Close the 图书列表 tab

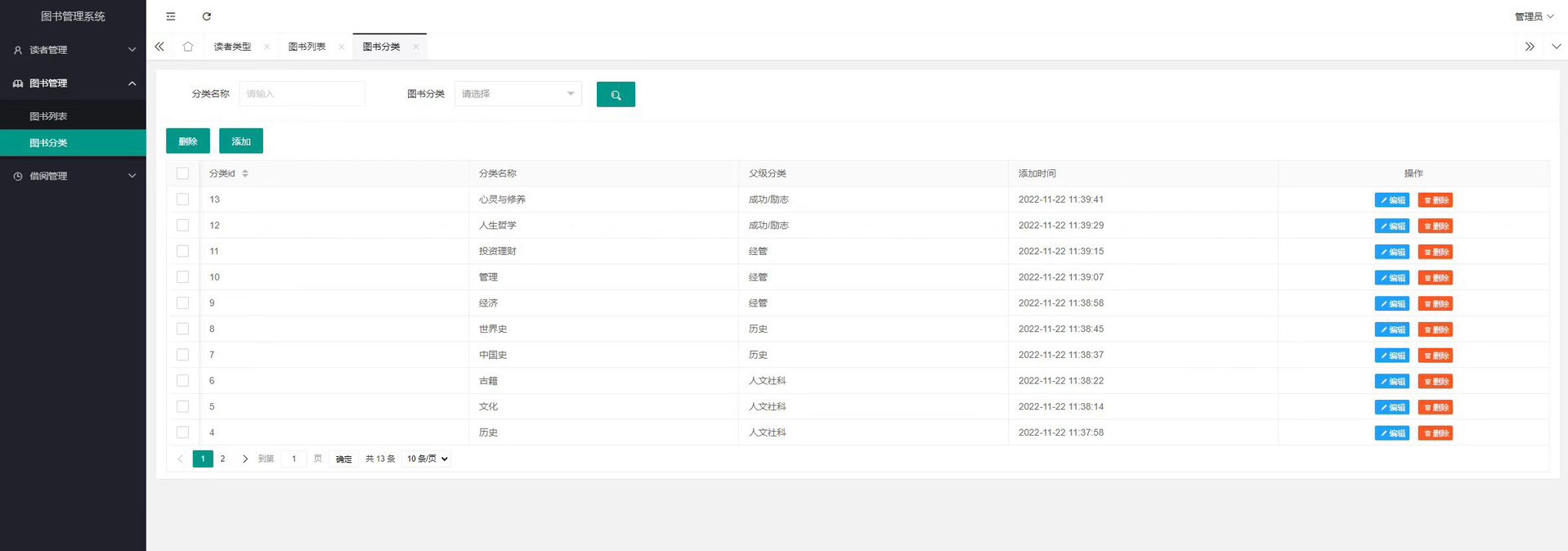(x=341, y=47)
